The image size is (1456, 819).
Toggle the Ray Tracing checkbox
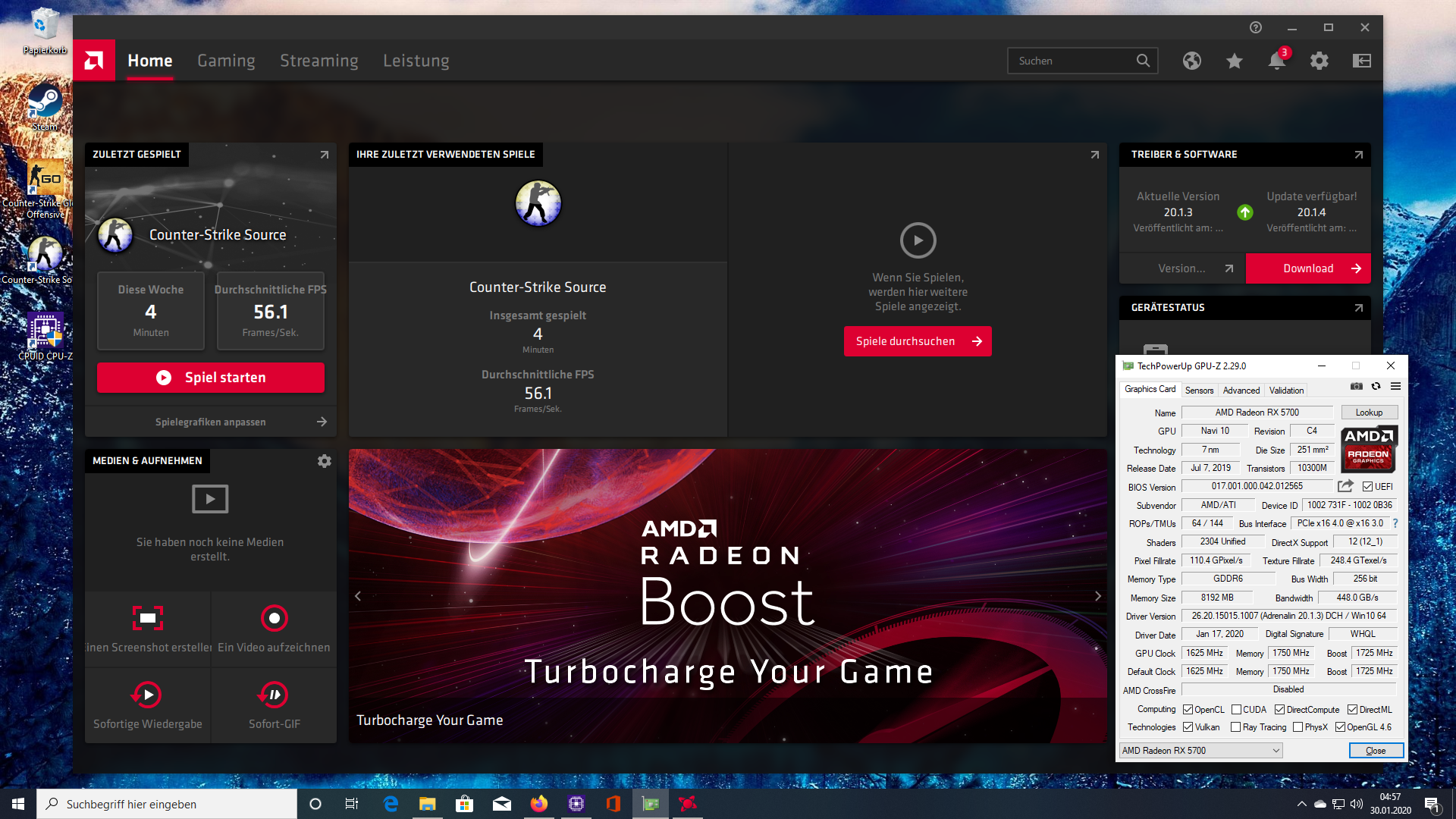pyautogui.click(x=1235, y=727)
